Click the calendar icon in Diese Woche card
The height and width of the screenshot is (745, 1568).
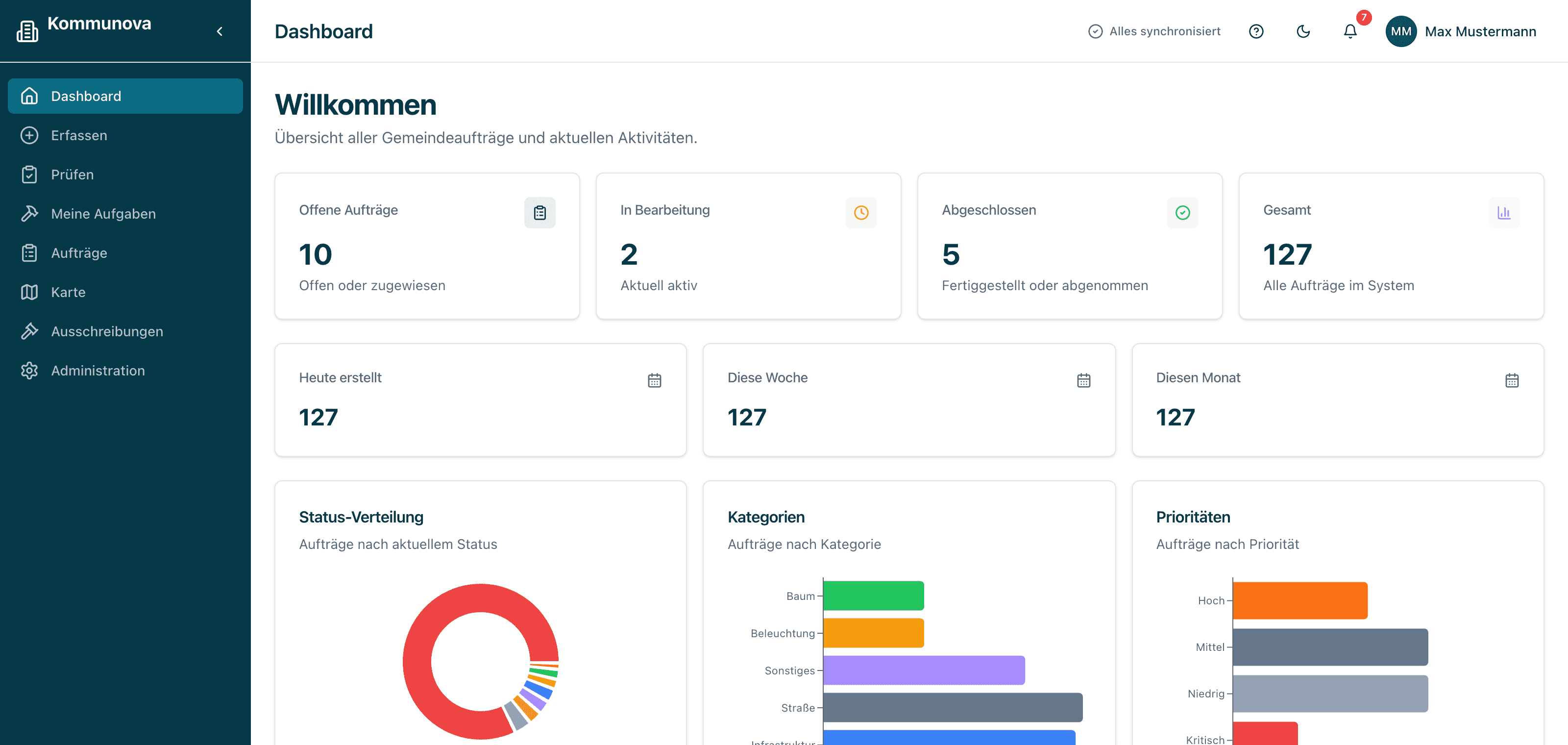[1083, 380]
